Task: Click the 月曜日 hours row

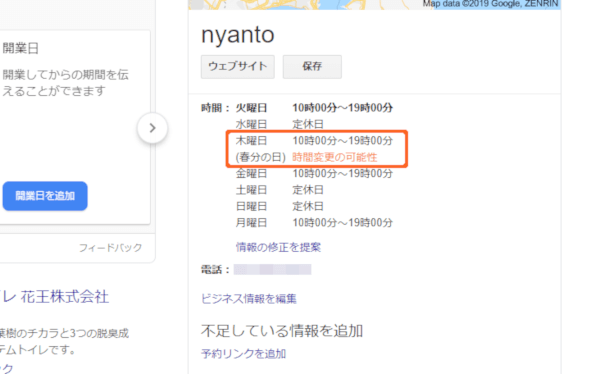Action: [314, 223]
